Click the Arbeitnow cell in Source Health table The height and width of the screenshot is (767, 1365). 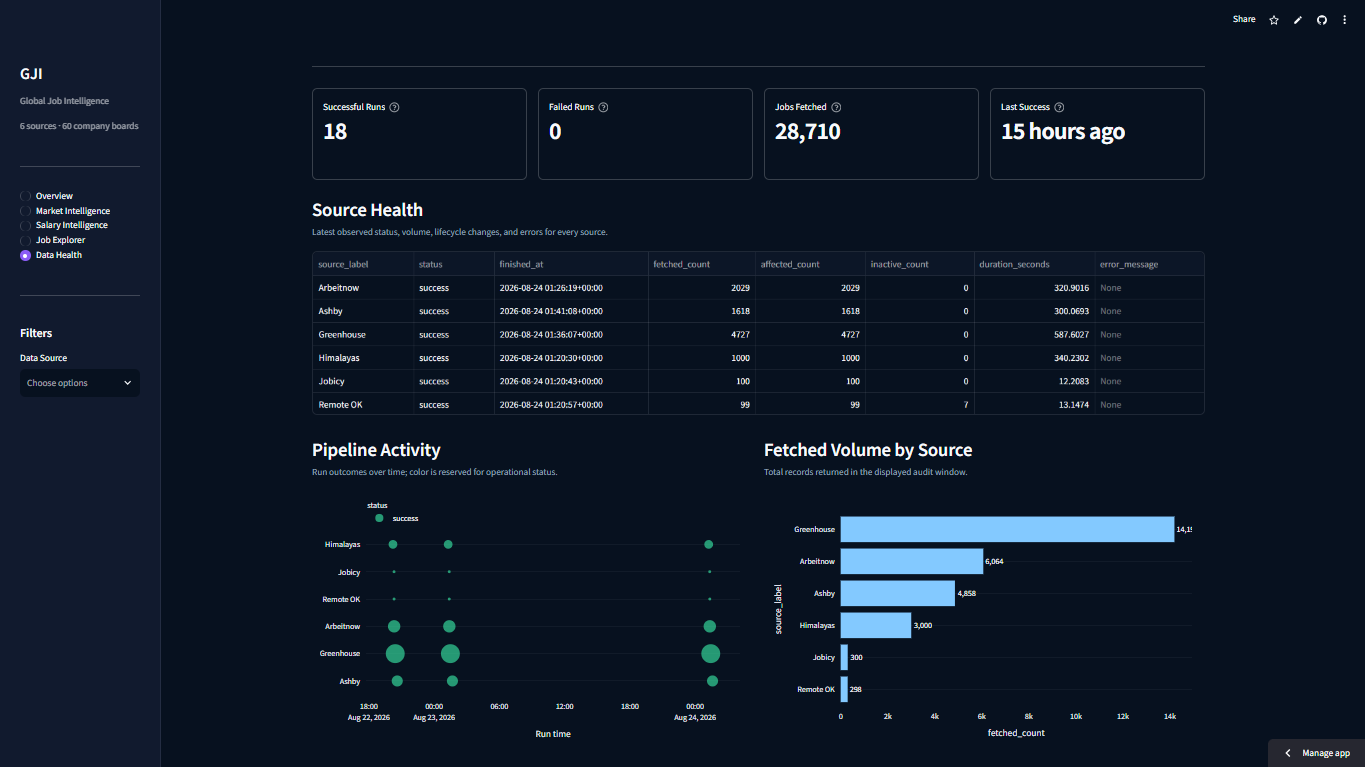[x=363, y=288]
